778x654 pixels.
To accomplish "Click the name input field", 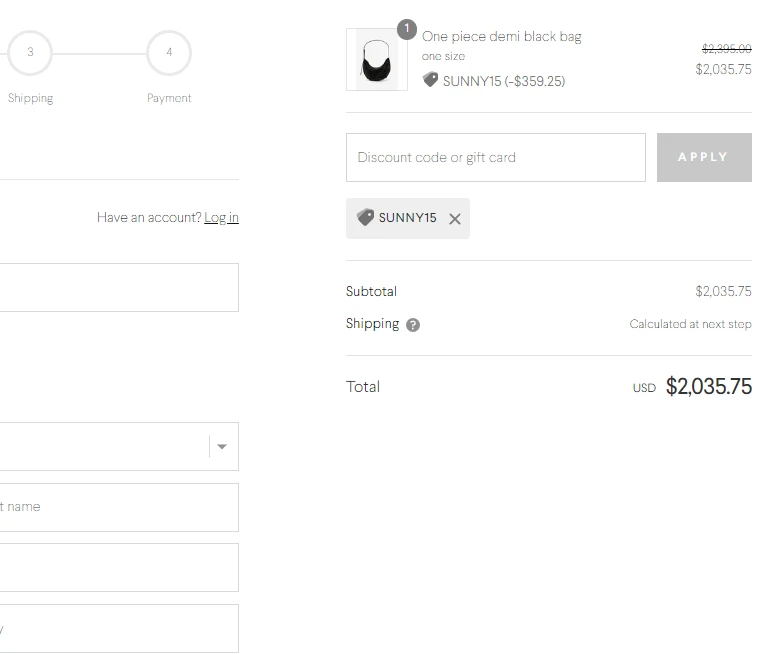I will pos(119,508).
